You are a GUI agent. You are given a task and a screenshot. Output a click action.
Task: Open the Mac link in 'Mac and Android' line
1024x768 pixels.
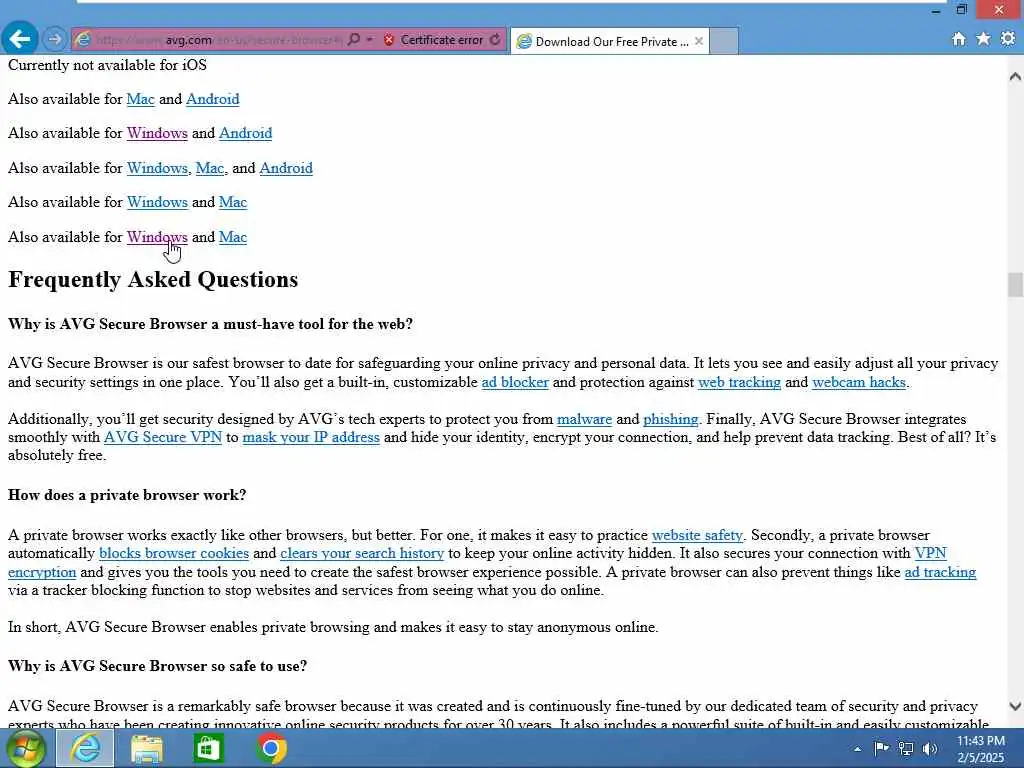point(140,99)
